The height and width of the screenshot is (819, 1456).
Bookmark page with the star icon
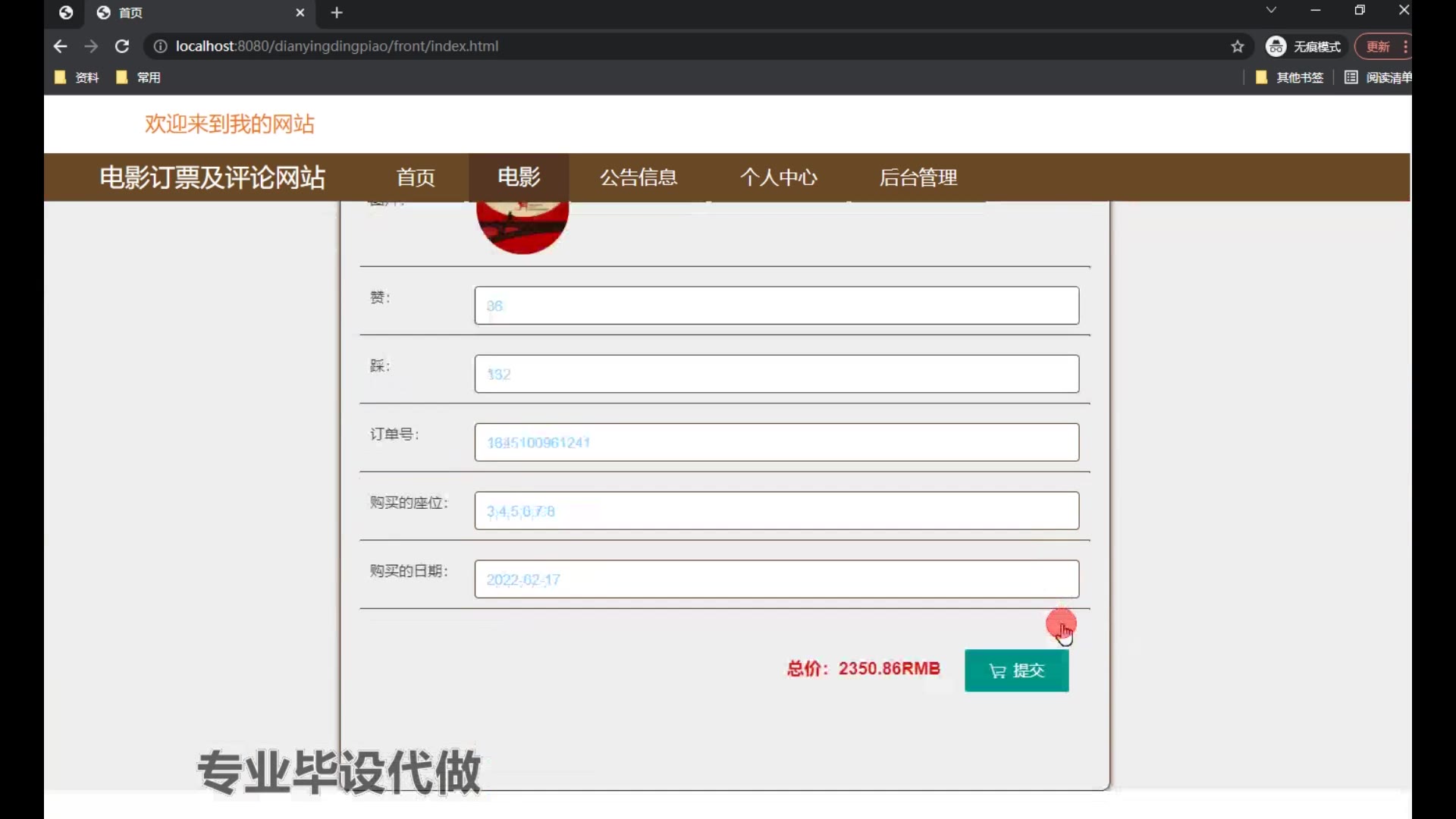1238,46
